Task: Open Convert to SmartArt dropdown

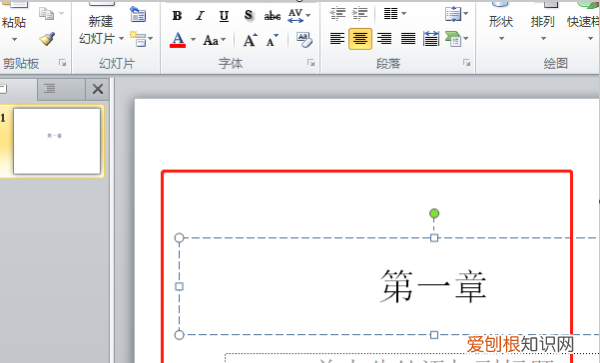Action: [x=457, y=39]
